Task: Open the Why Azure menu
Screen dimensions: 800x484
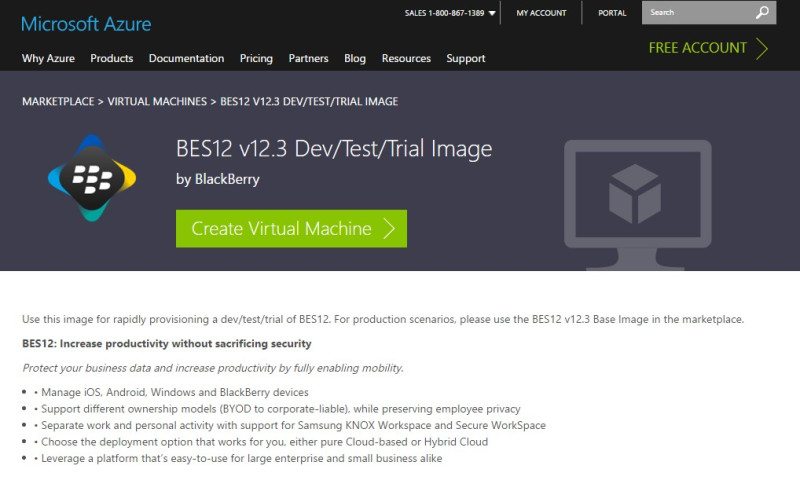Action: 48,58
